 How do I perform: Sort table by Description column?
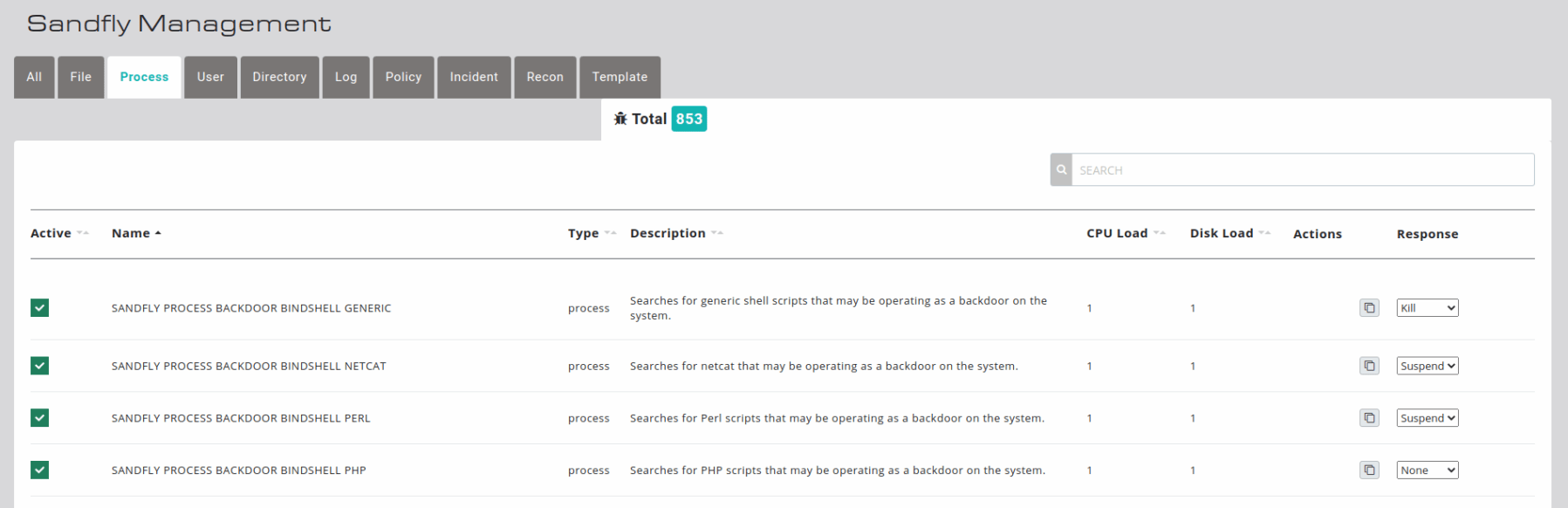[676, 233]
